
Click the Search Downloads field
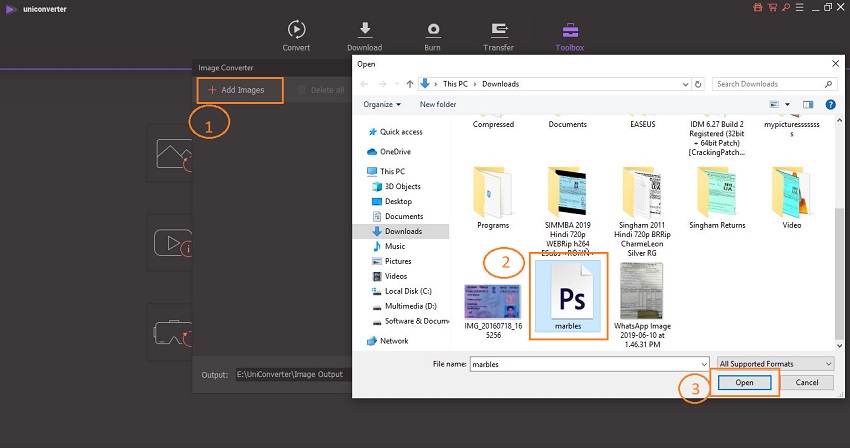[x=774, y=84]
